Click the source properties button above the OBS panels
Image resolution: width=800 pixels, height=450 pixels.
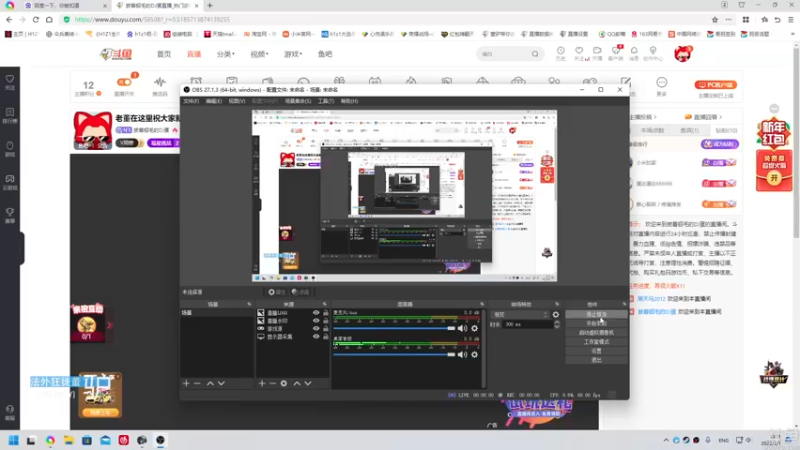pos(277,292)
